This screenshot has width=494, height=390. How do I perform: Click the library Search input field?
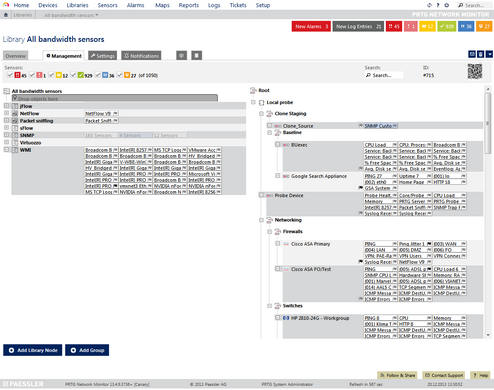point(384,75)
